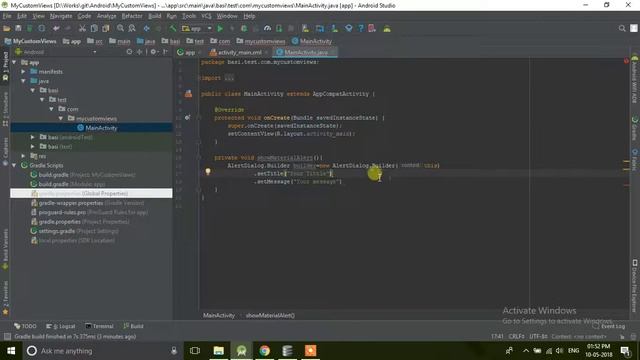This screenshot has width=640, height=360.
Task: Click the Replace icon next to Find
Action: tap(132, 29)
